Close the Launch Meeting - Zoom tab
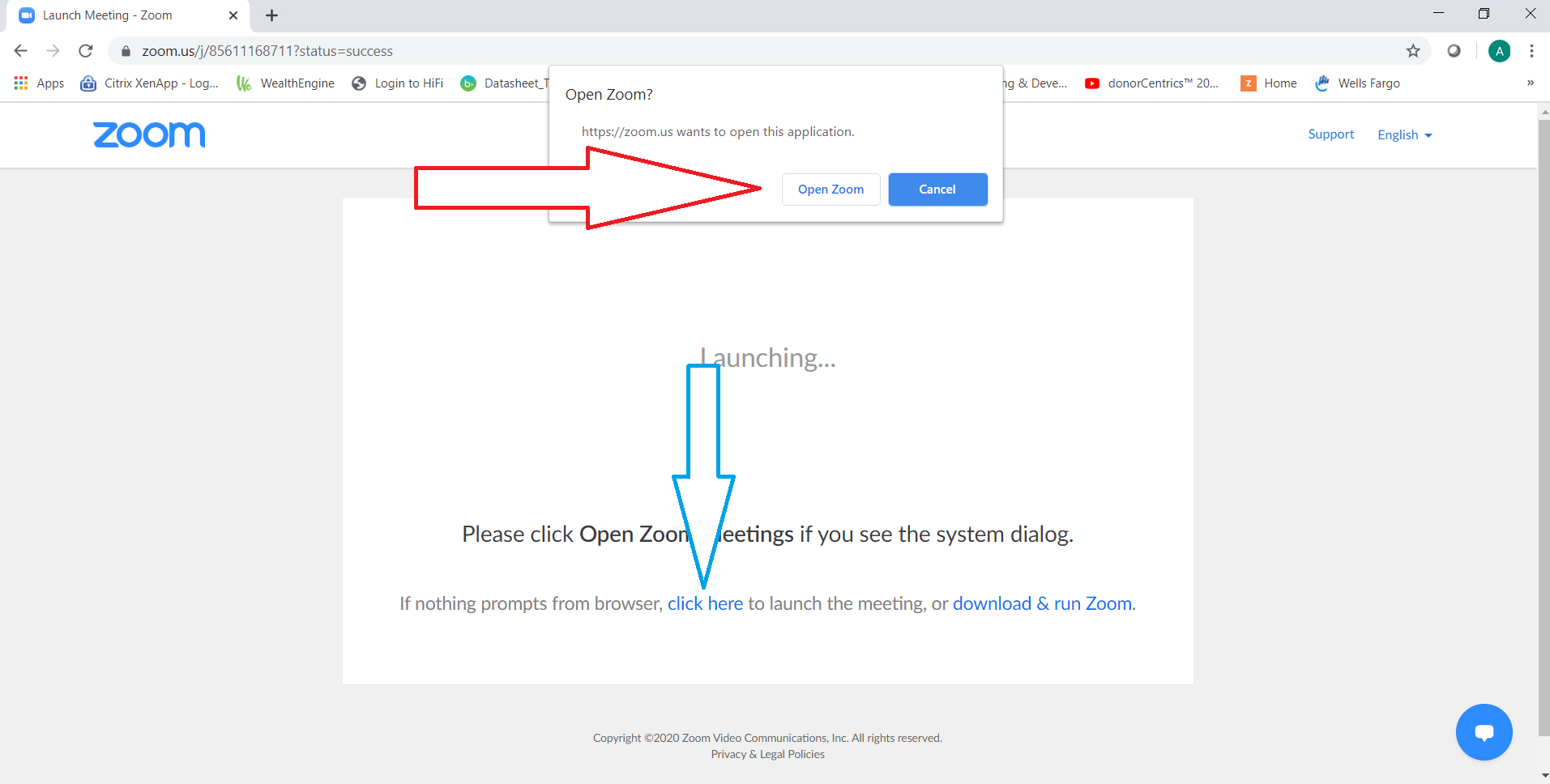Image resolution: width=1550 pixels, height=784 pixels. coord(233,15)
